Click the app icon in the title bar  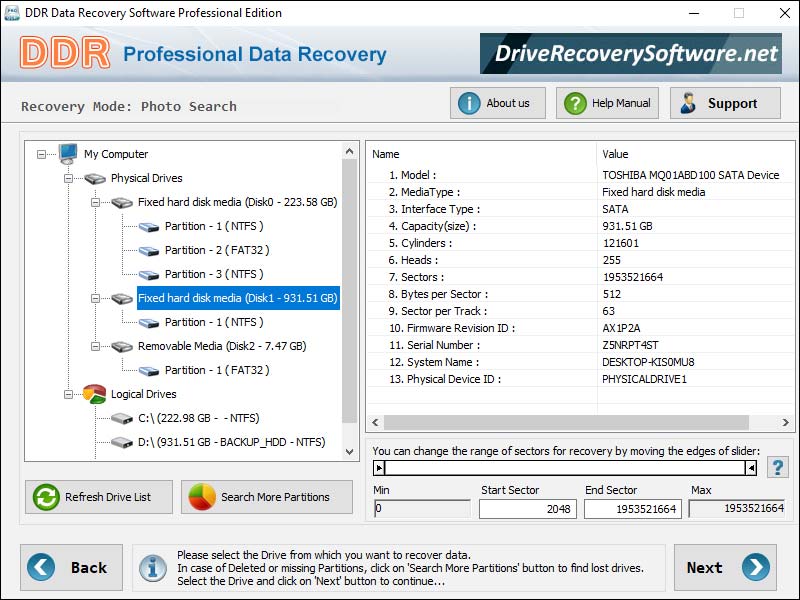[x=11, y=13]
